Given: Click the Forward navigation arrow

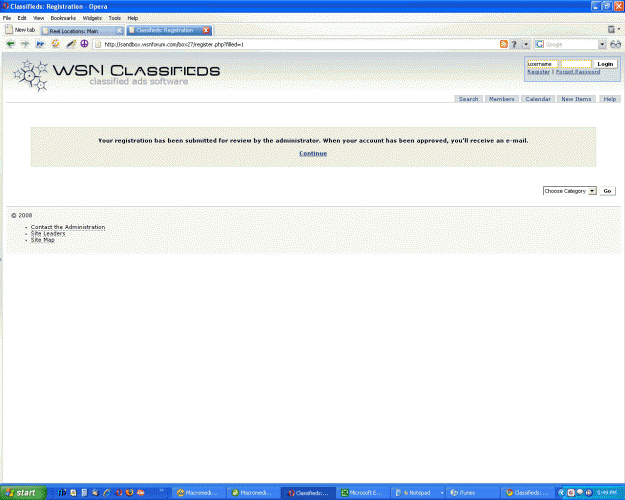Looking at the screenshot, I should pos(24,44).
